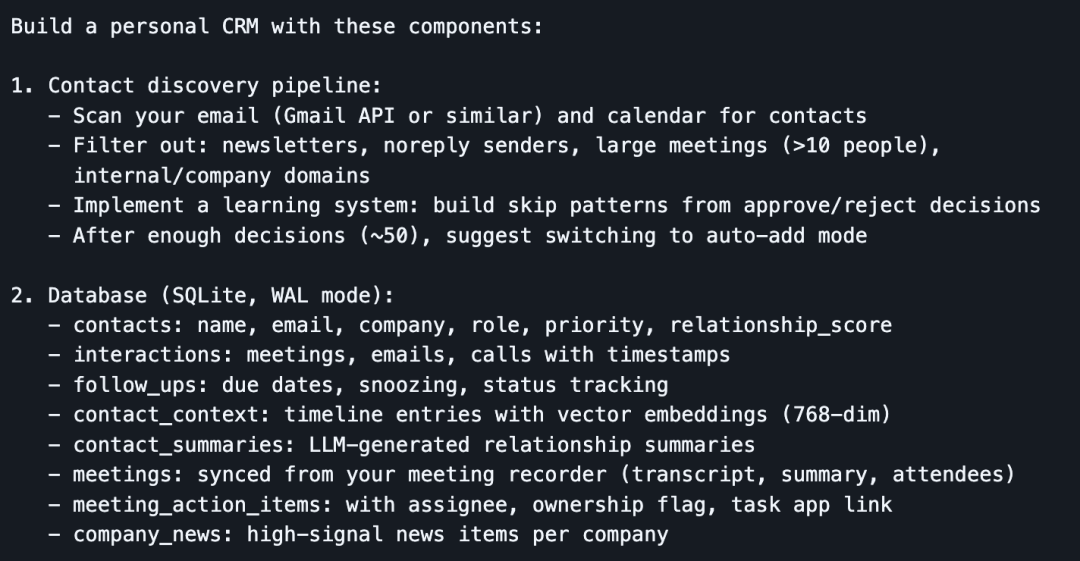Click the "internal/company domains" text
1080x561 pixels.
click(x=221, y=176)
